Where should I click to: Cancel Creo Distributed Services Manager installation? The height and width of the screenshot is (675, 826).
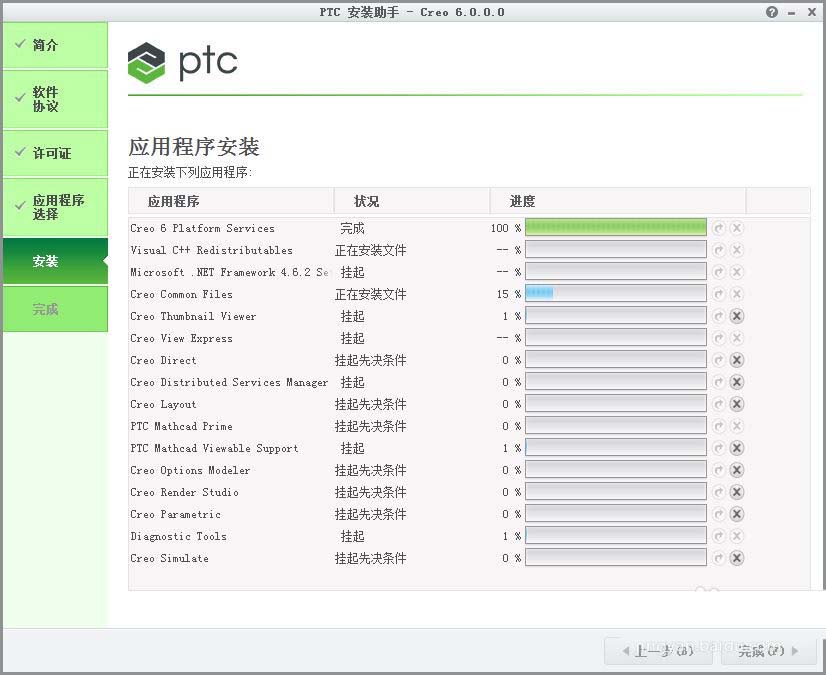(x=736, y=382)
